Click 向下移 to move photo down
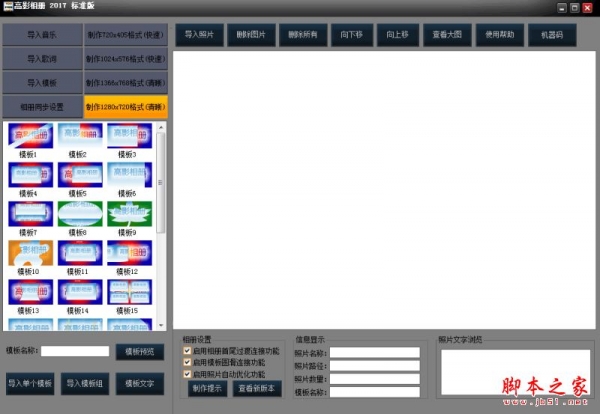The width and height of the screenshot is (600, 414). [352, 35]
